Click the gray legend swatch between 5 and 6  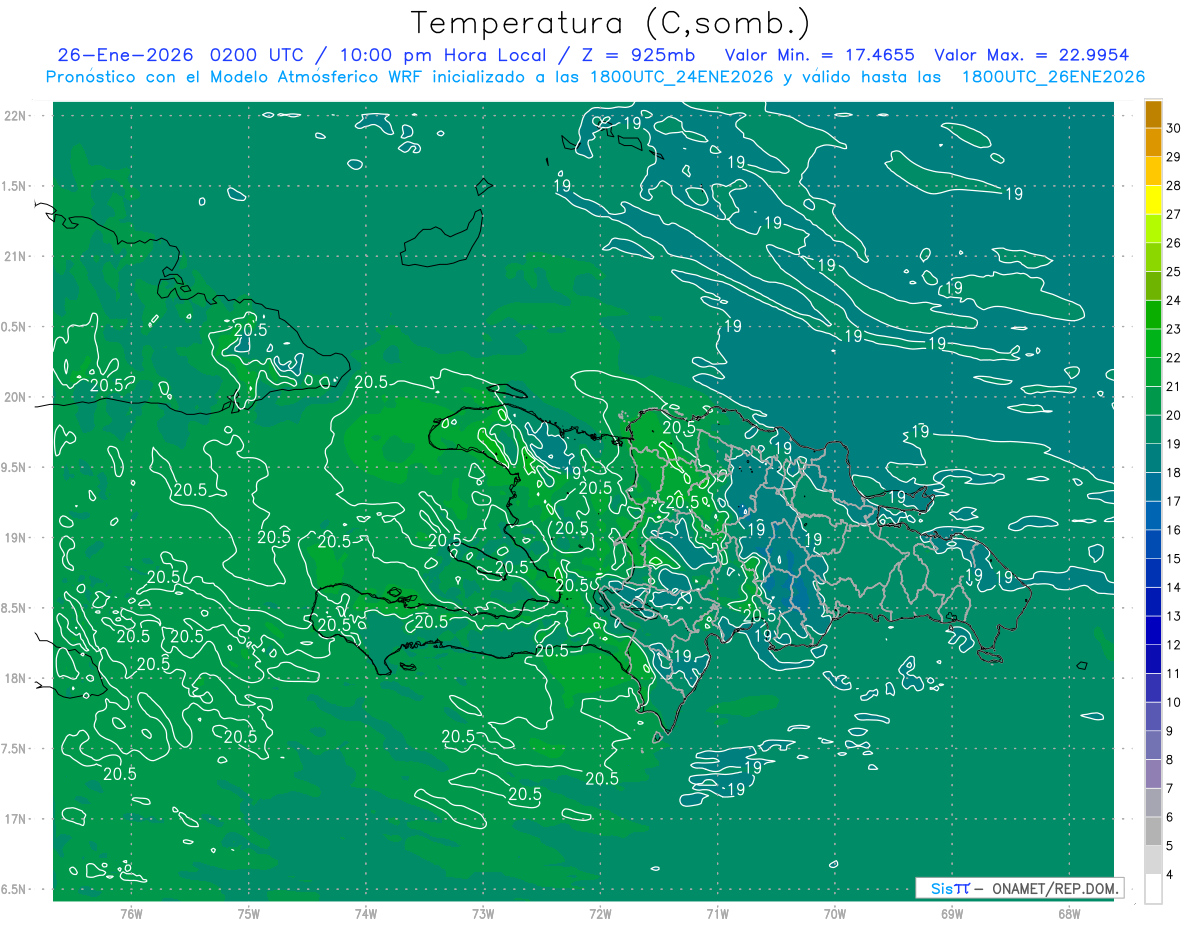pyautogui.click(x=1153, y=831)
